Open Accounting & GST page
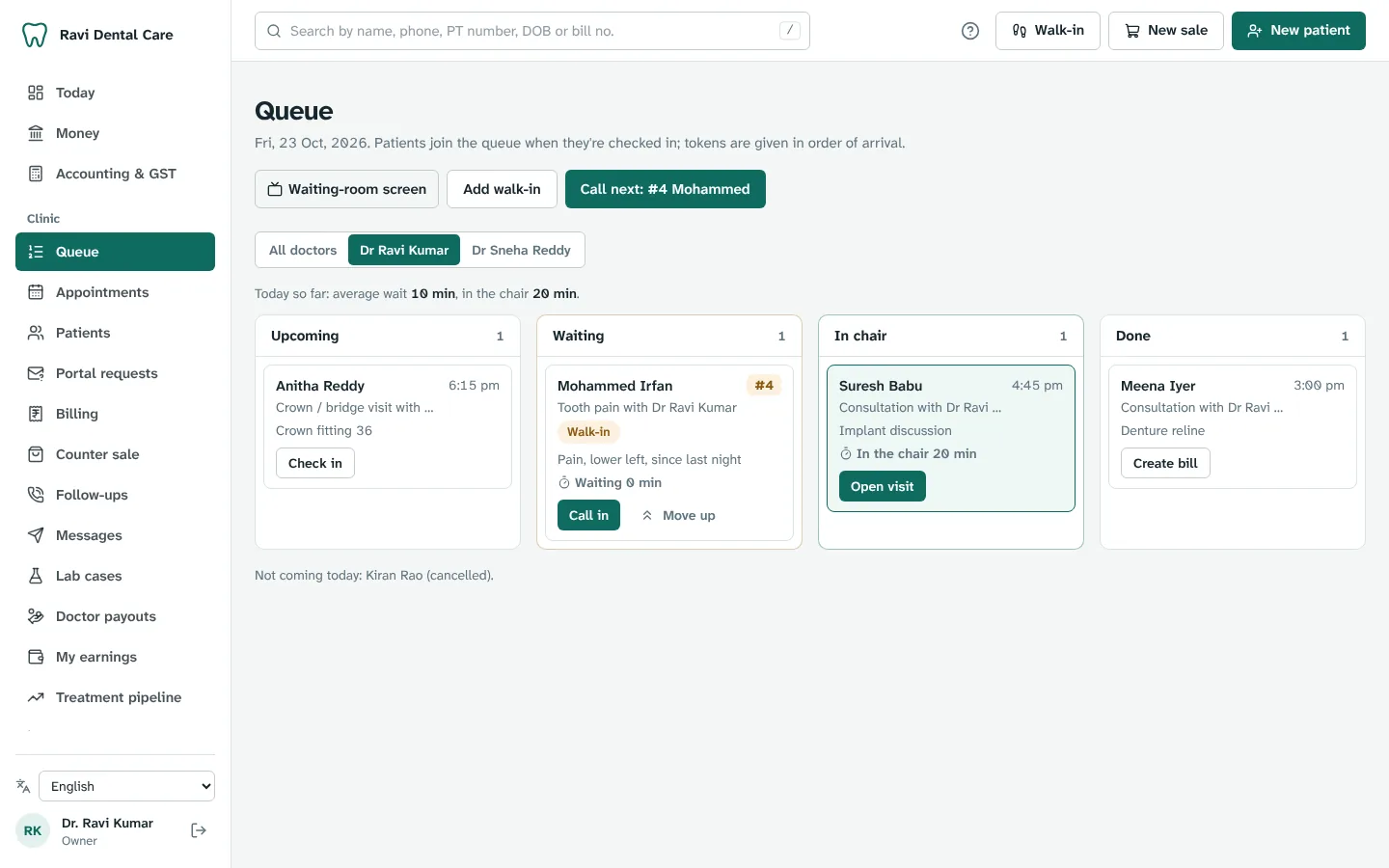 115,174
